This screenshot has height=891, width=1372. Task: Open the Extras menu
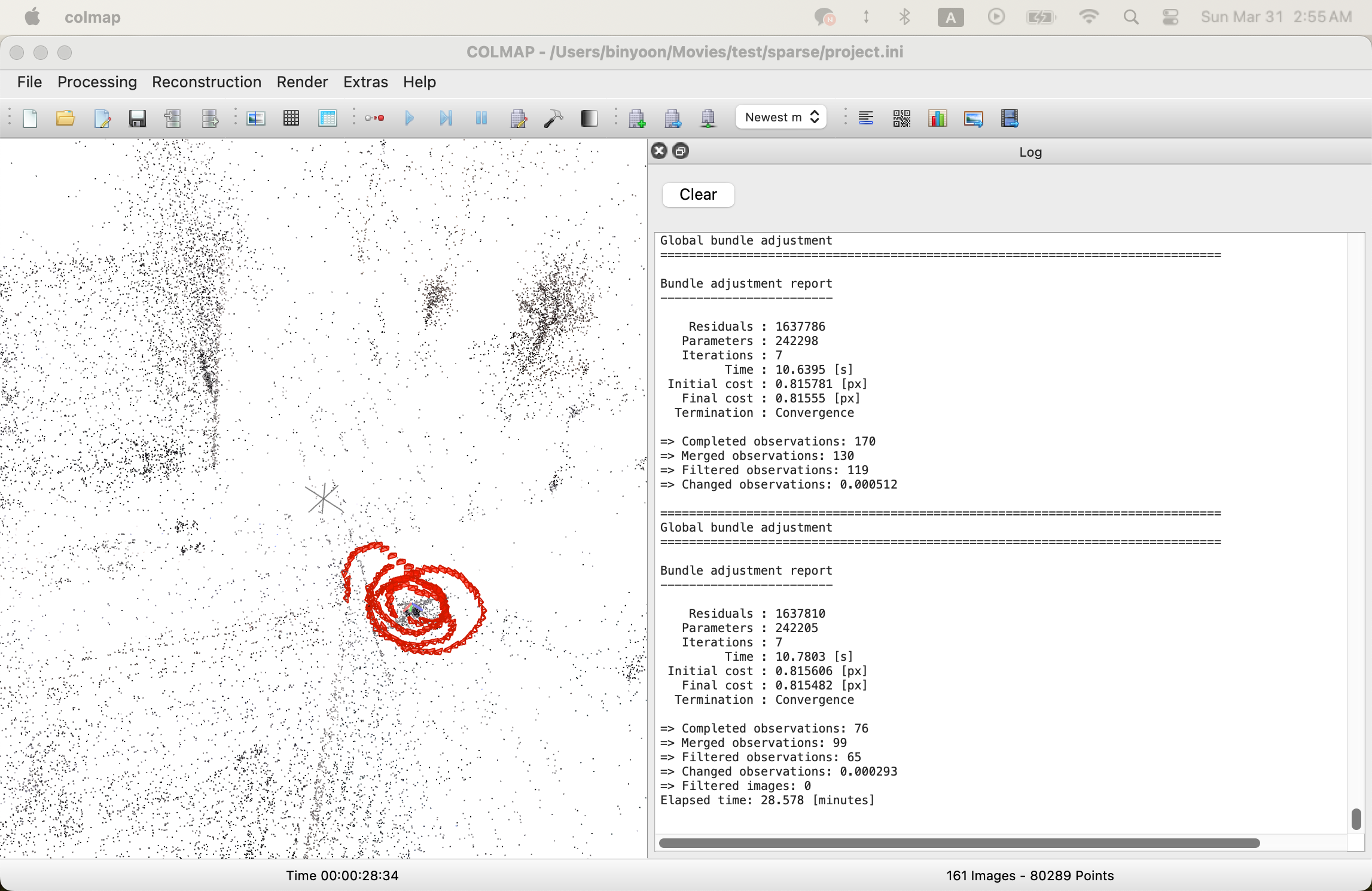pyautogui.click(x=365, y=82)
